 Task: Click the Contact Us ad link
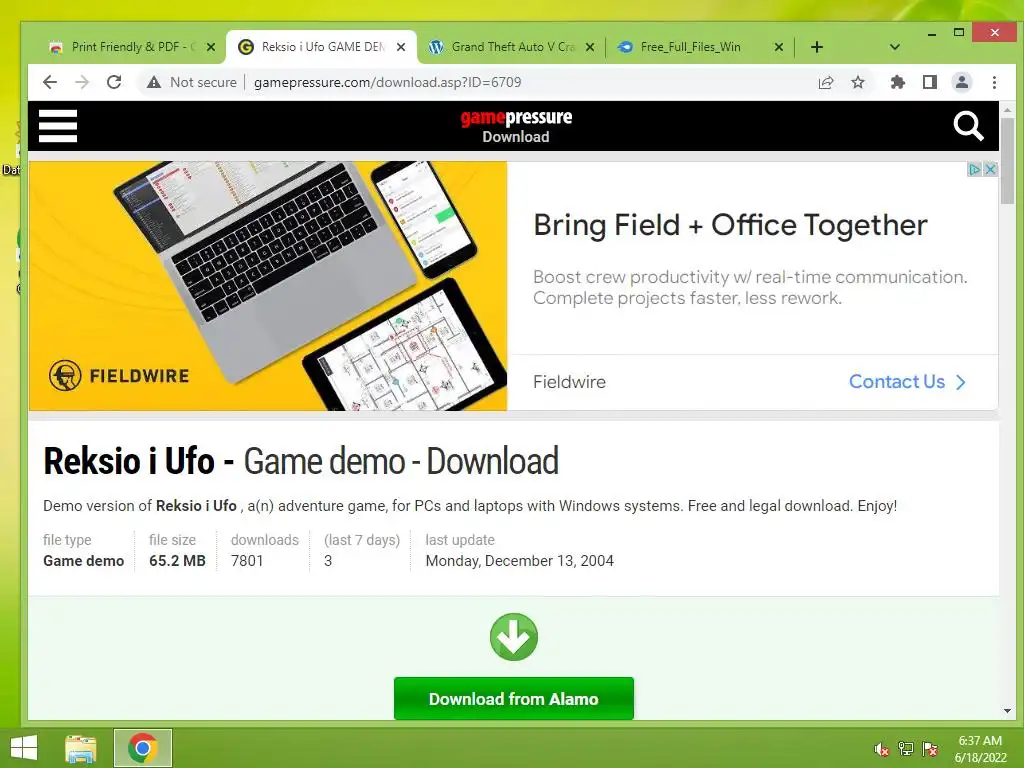pos(906,381)
